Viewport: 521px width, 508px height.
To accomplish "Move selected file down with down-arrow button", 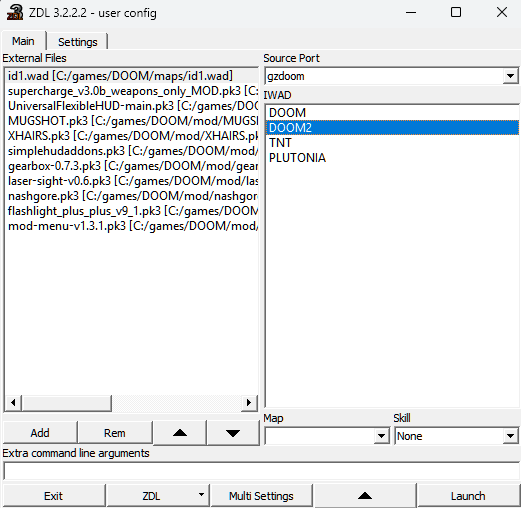I will point(233,433).
